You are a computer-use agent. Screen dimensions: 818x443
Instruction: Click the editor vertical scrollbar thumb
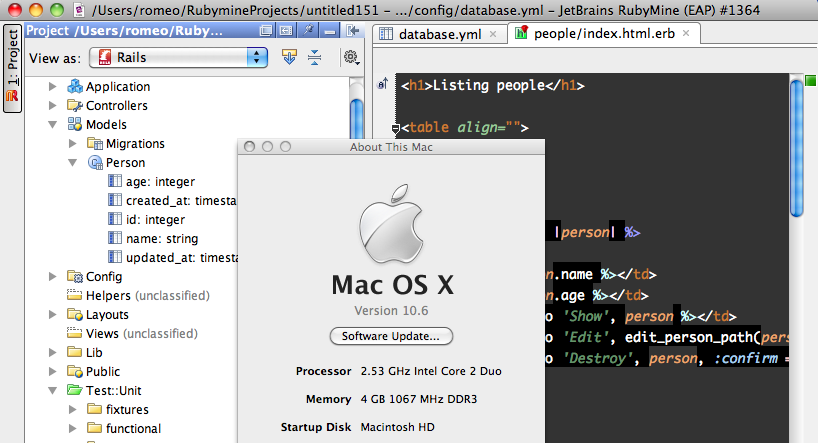(x=797, y=147)
